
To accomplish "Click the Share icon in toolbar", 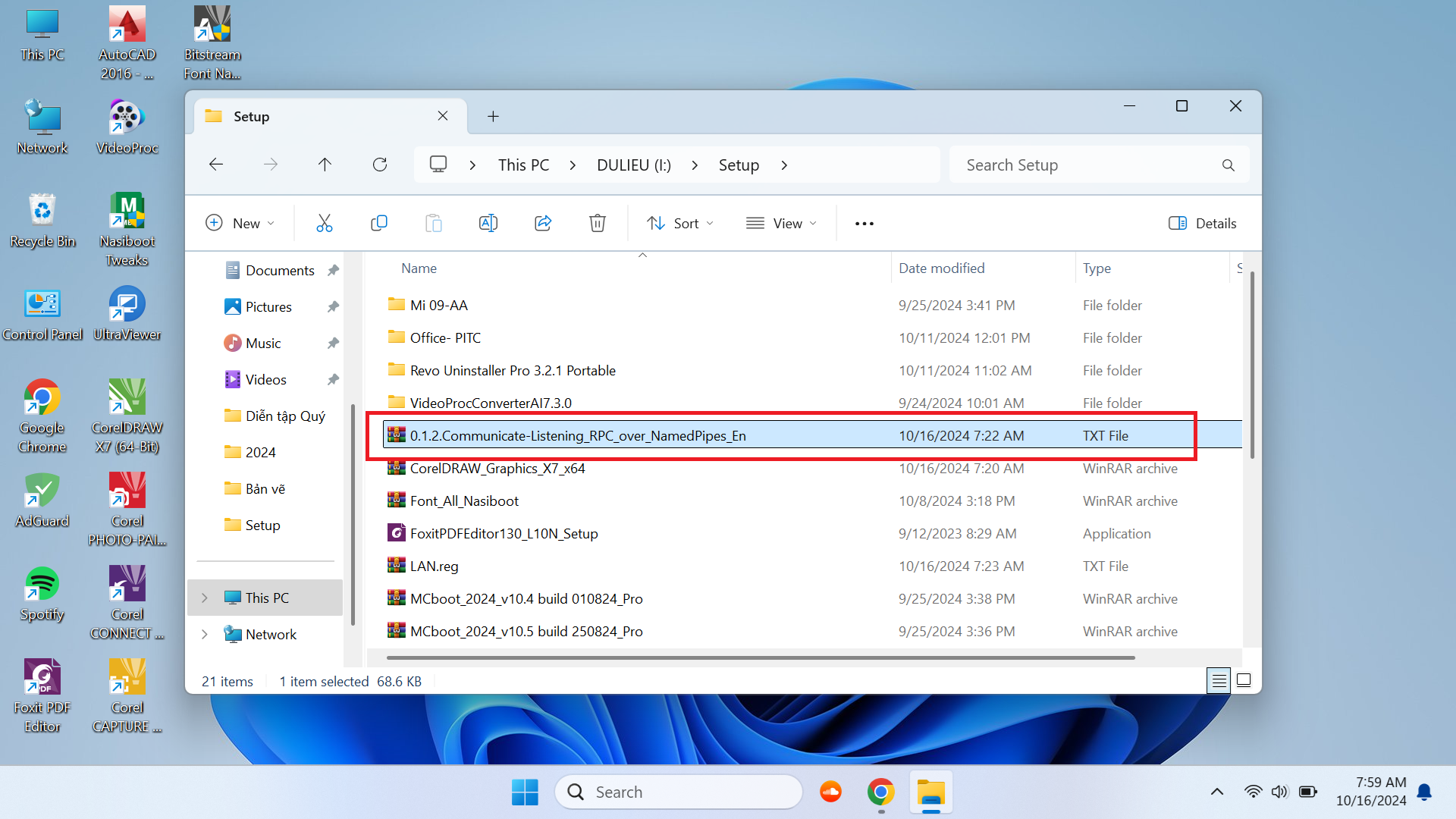I will tap(543, 223).
